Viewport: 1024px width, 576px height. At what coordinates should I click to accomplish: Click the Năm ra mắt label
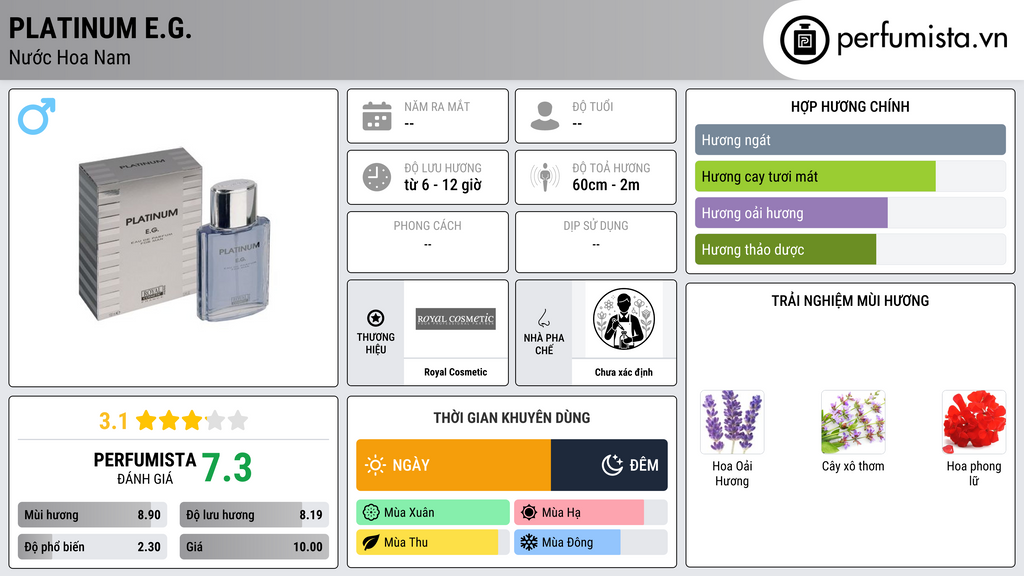437,106
